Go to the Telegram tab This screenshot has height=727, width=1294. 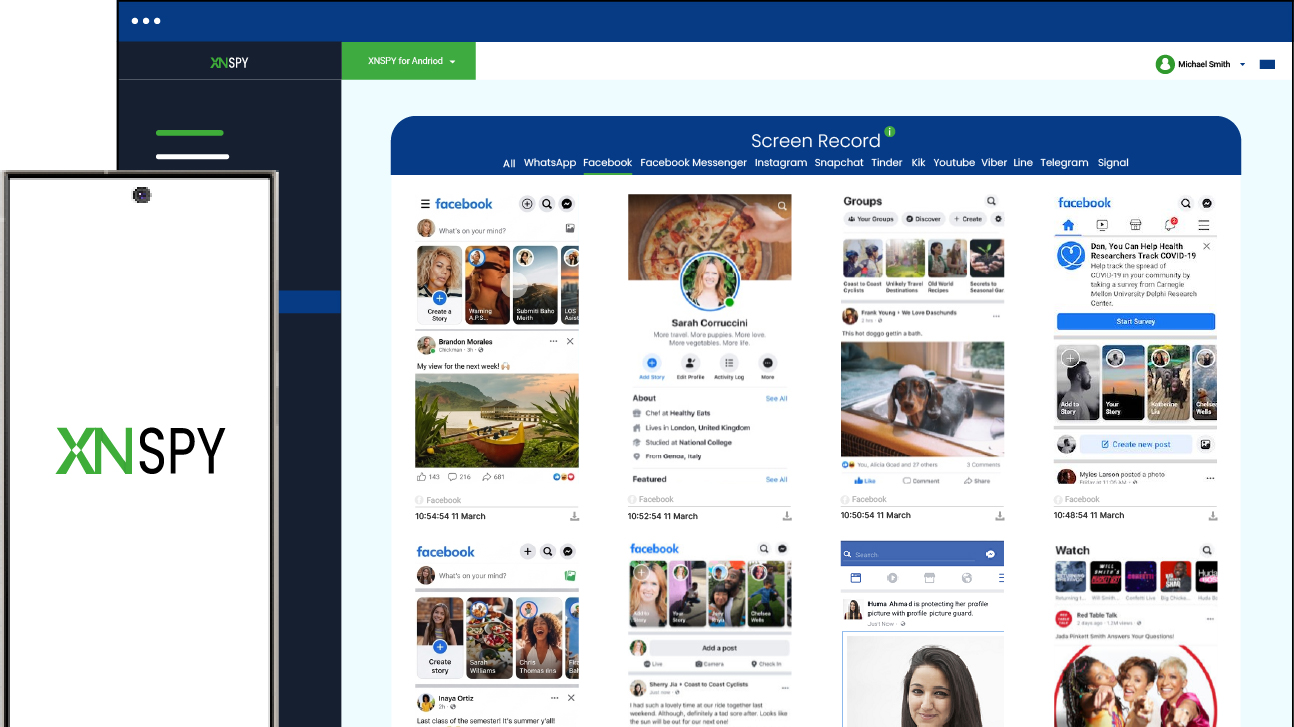click(x=1064, y=163)
